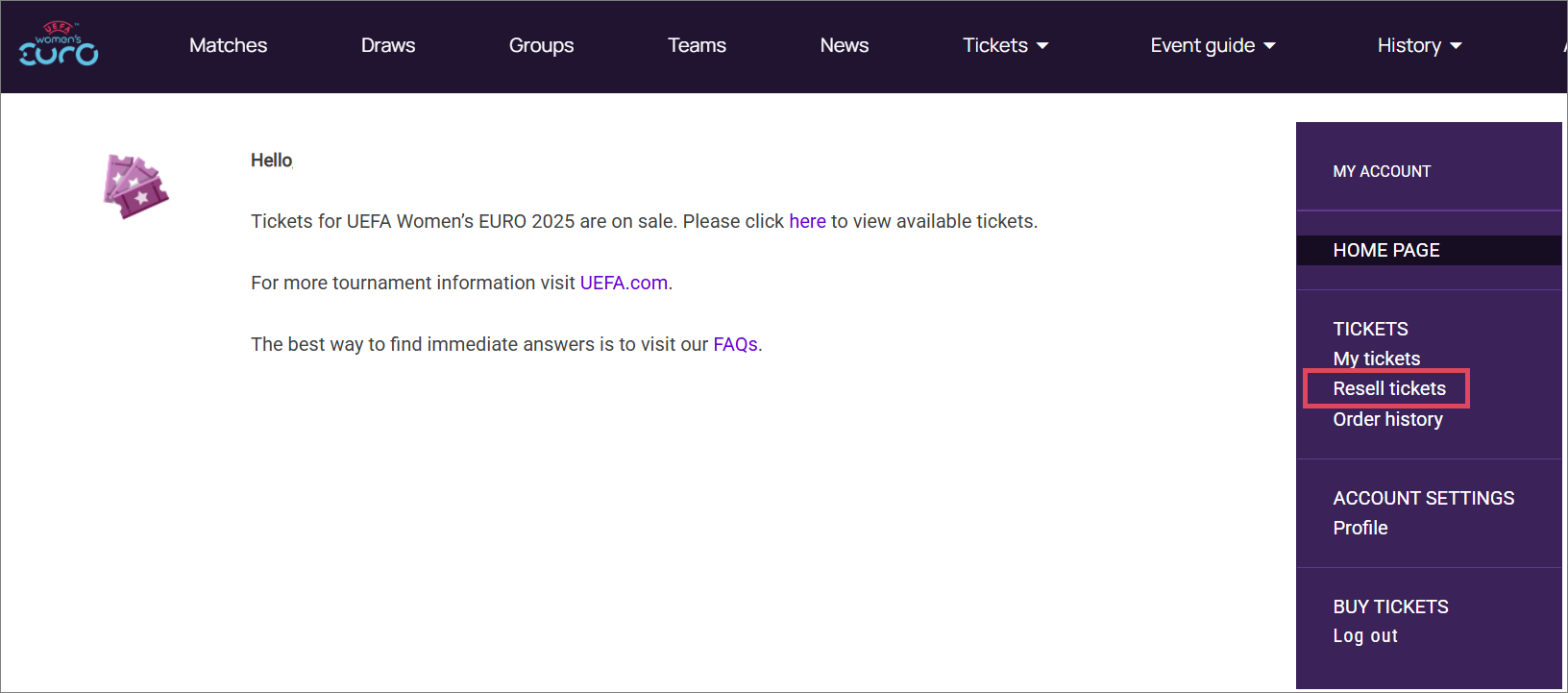Expand the Tickets dropdown menu
The width and height of the screenshot is (1568, 693).
1005,45
